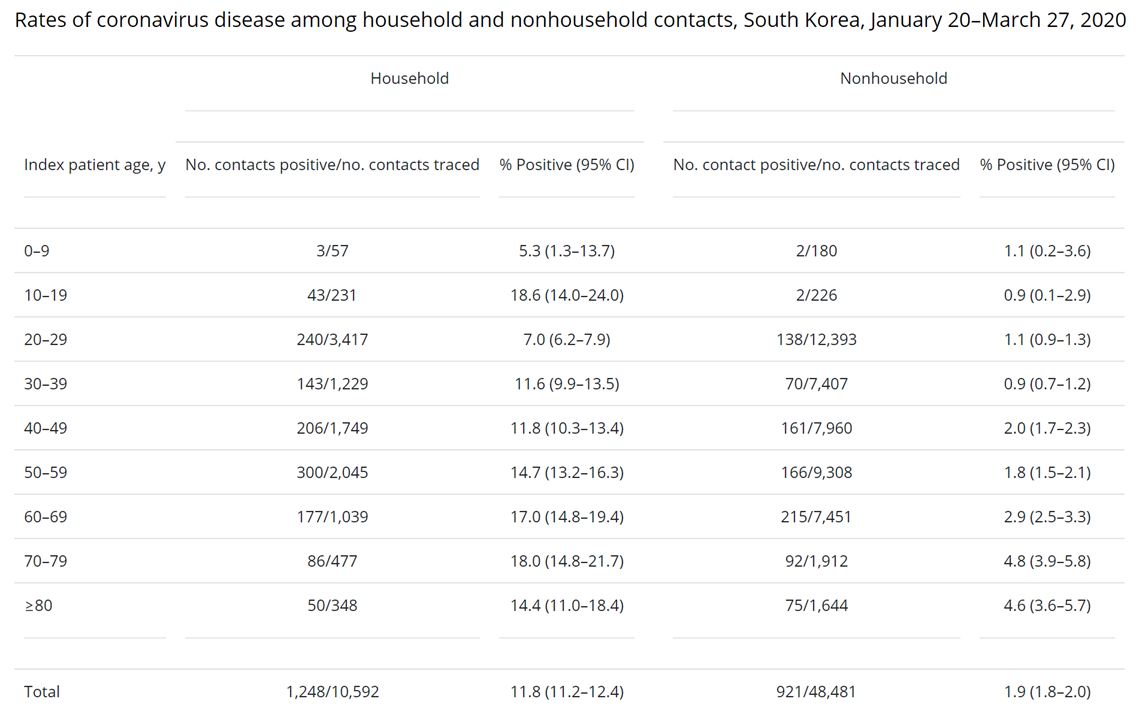
Task: Select the Household column group header
Action: (409, 78)
